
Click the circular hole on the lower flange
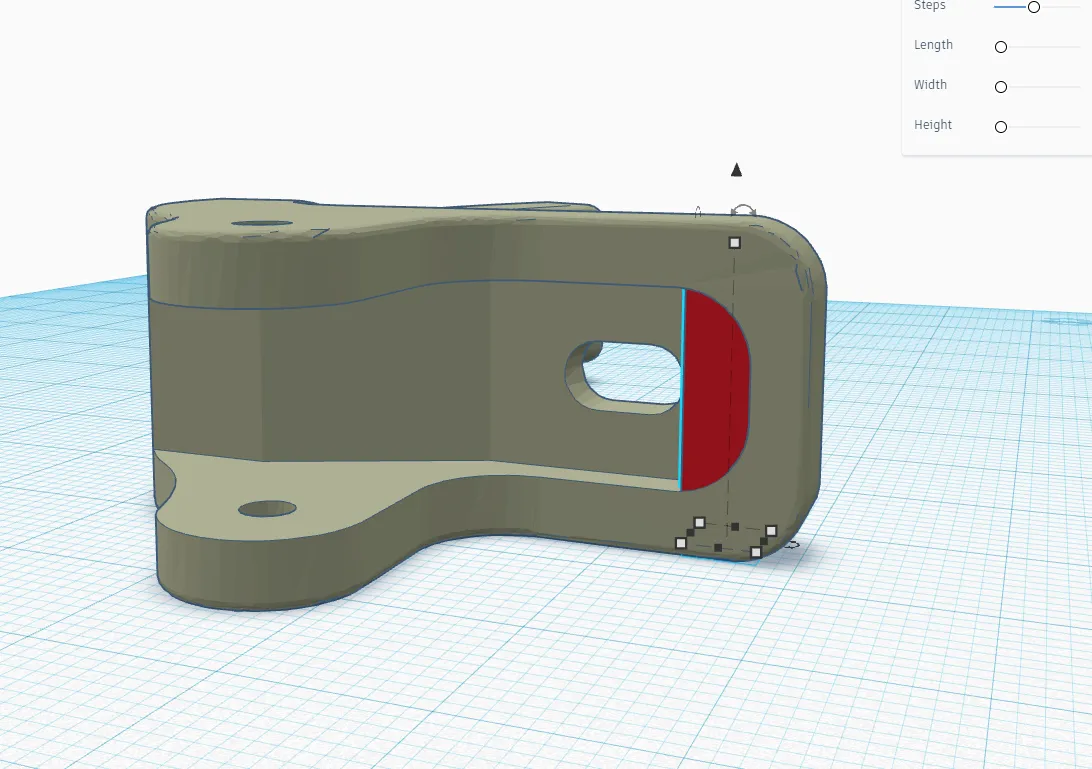pyautogui.click(x=267, y=509)
